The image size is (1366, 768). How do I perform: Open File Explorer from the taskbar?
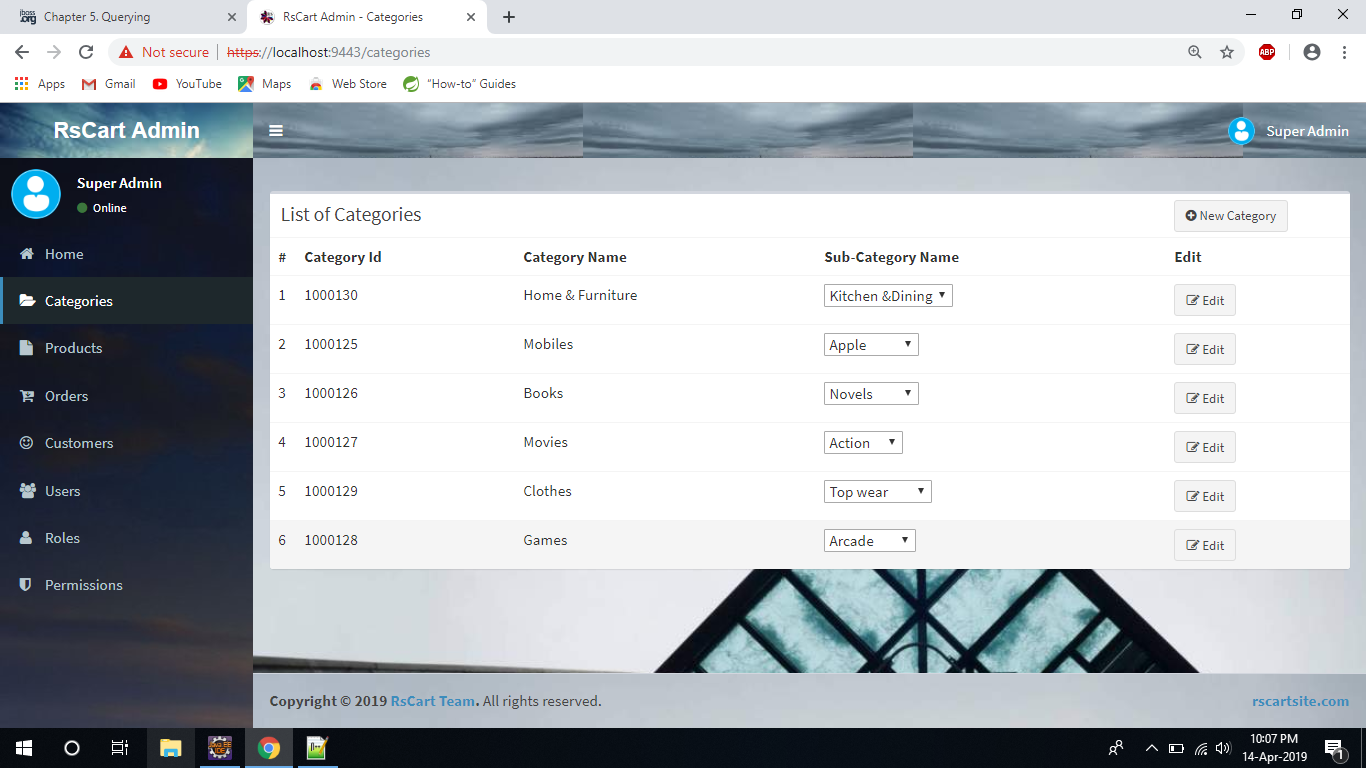pos(171,748)
